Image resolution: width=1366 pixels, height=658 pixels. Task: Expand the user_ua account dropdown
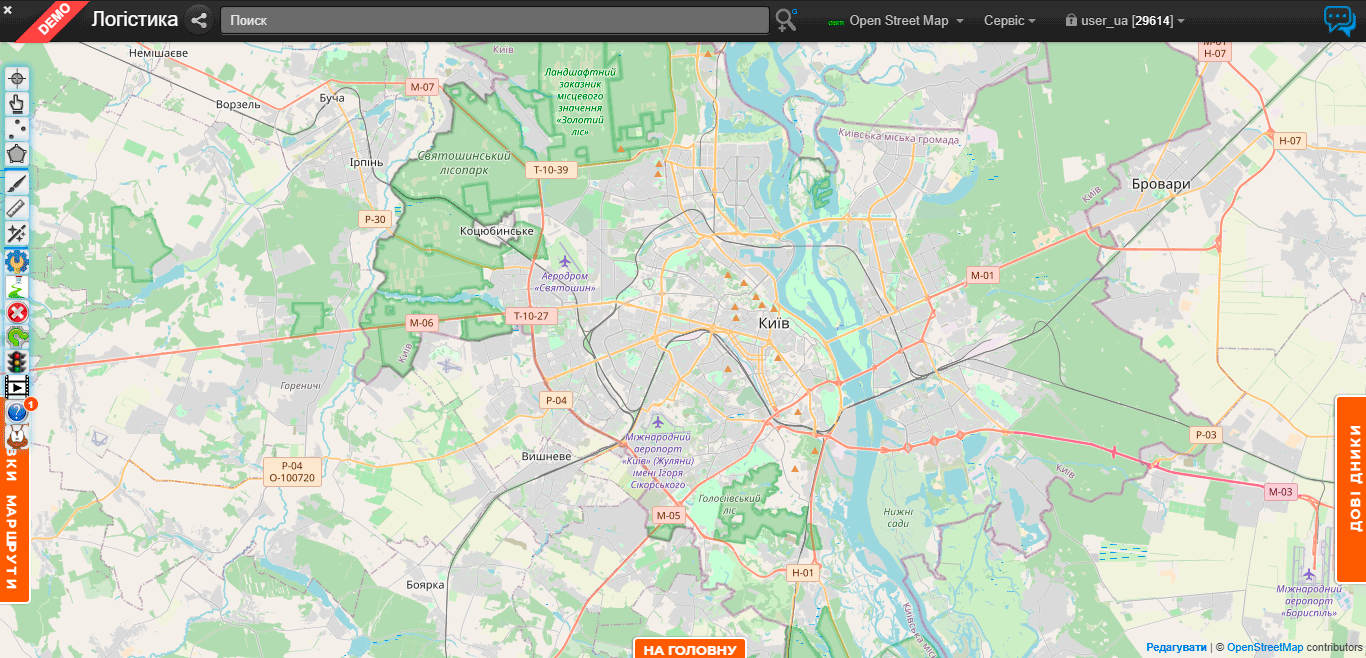pyautogui.click(x=1125, y=21)
